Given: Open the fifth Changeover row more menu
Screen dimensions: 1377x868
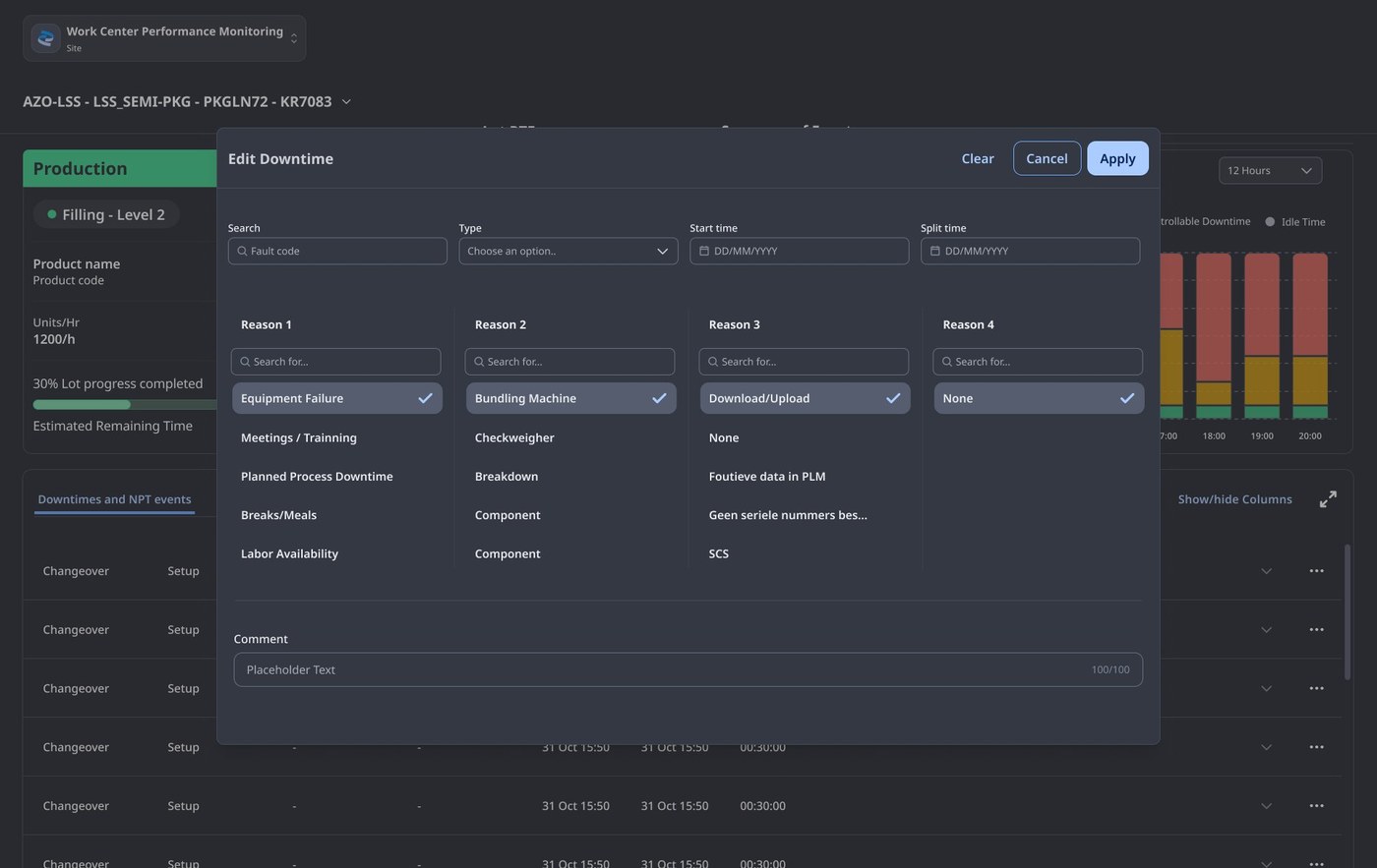Looking at the screenshot, I should (x=1316, y=806).
